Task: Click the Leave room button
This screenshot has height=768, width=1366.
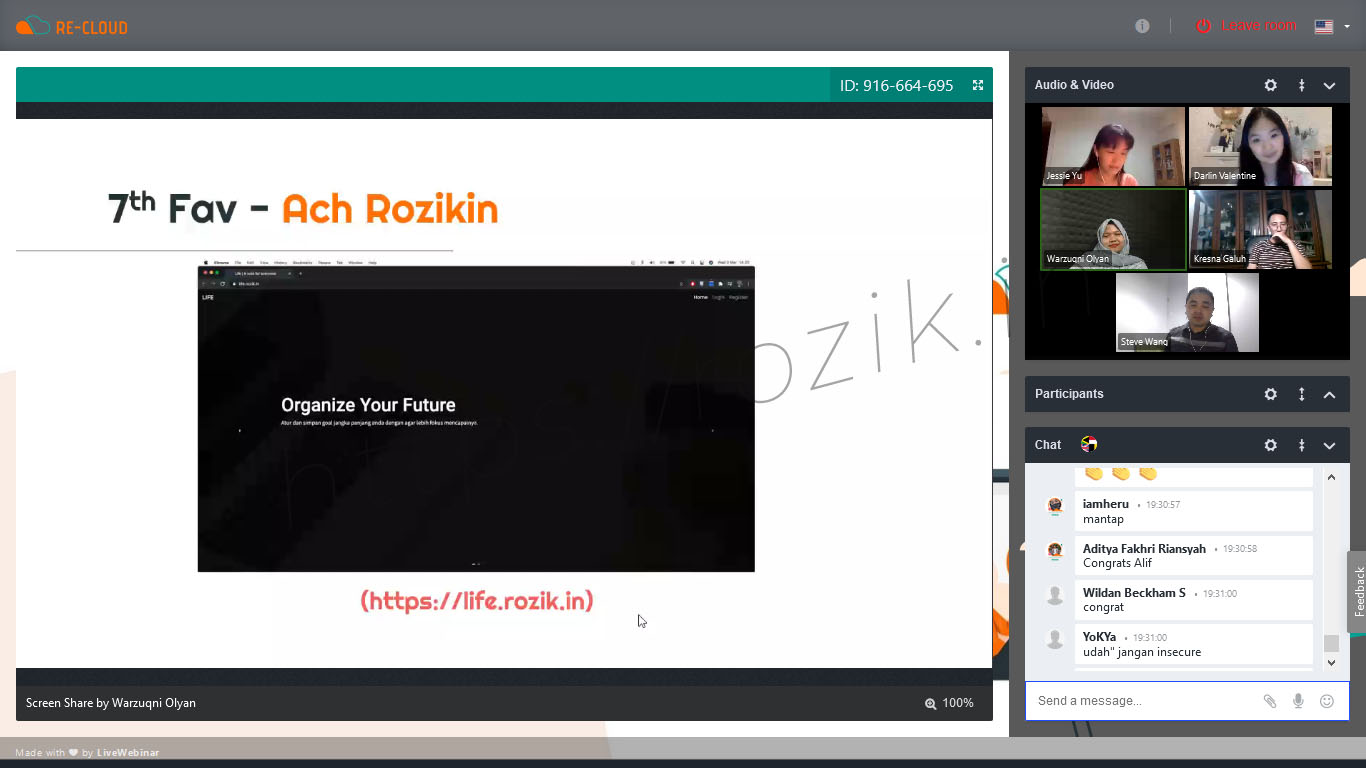Action: [x=1246, y=26]
